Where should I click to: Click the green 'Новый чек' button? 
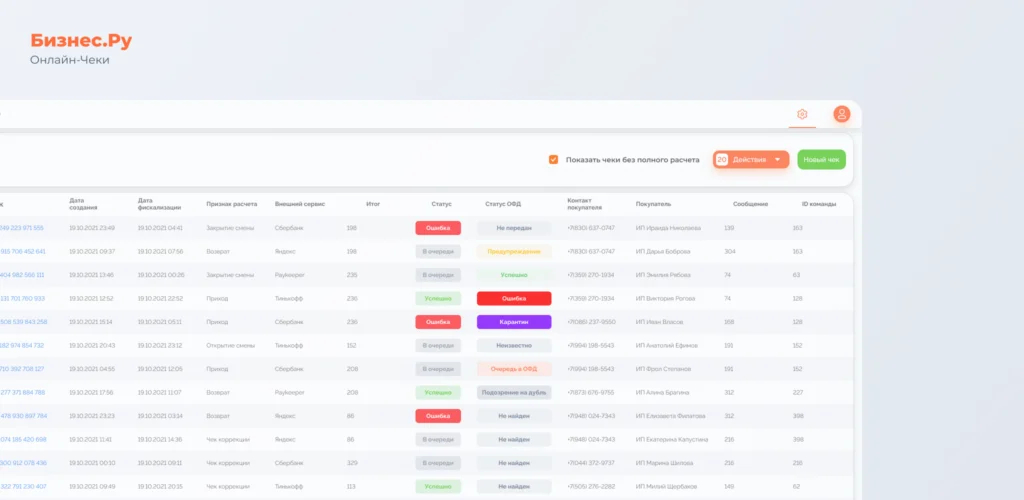(822, 159)
